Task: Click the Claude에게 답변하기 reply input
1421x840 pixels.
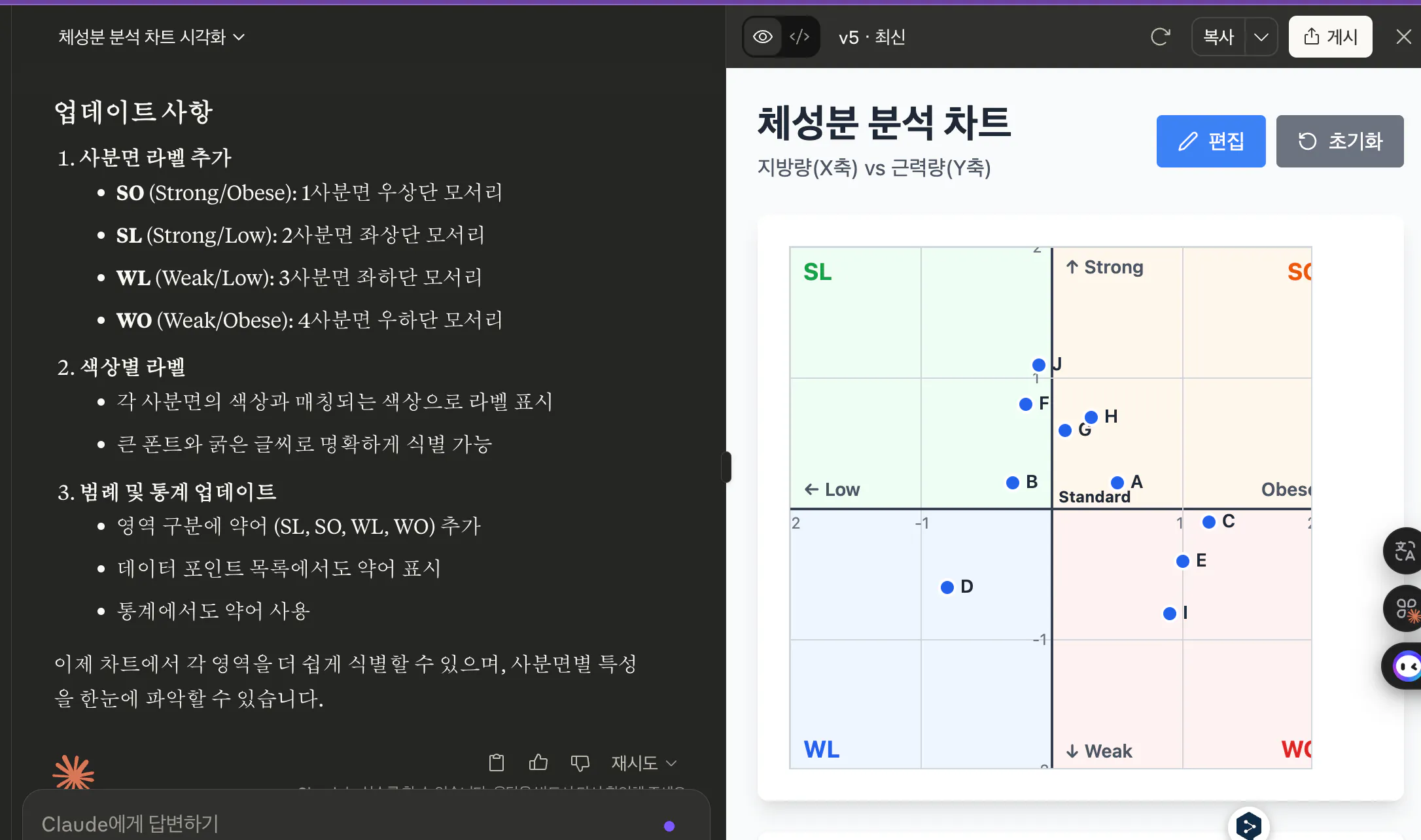Action: 366,823
